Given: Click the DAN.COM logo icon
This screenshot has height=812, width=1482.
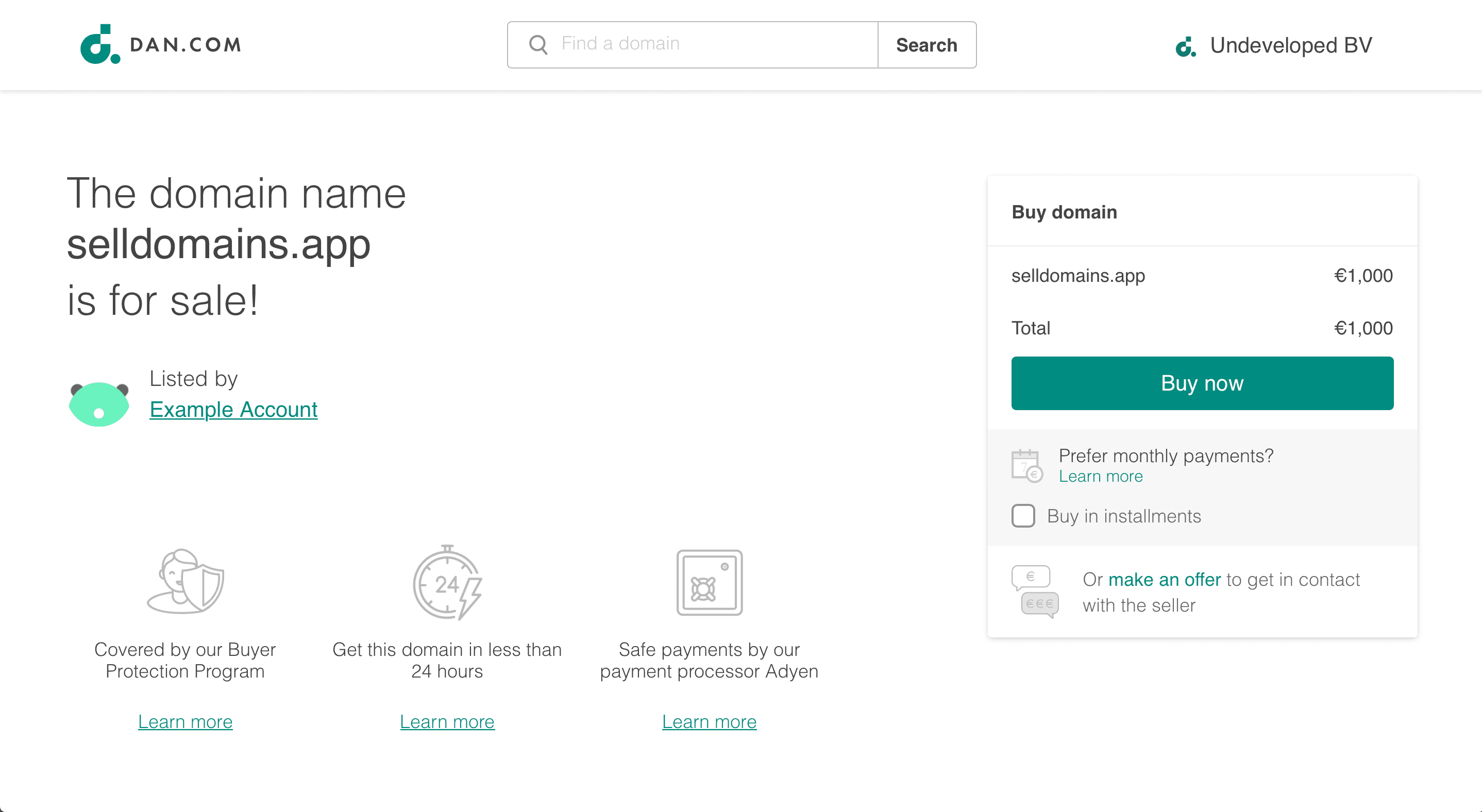Looking at the screenshot, I should click(x=100, y=44).
